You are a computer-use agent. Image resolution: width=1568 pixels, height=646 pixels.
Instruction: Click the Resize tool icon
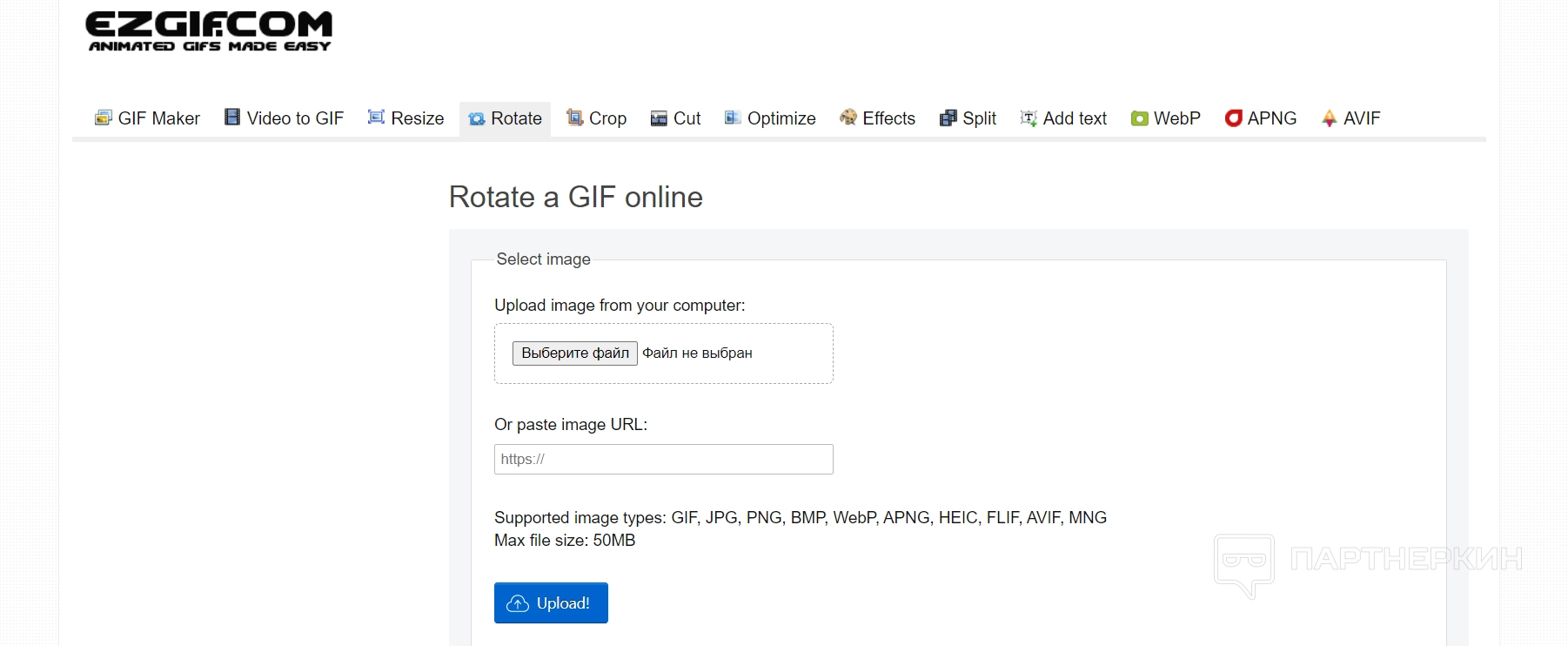376,118
